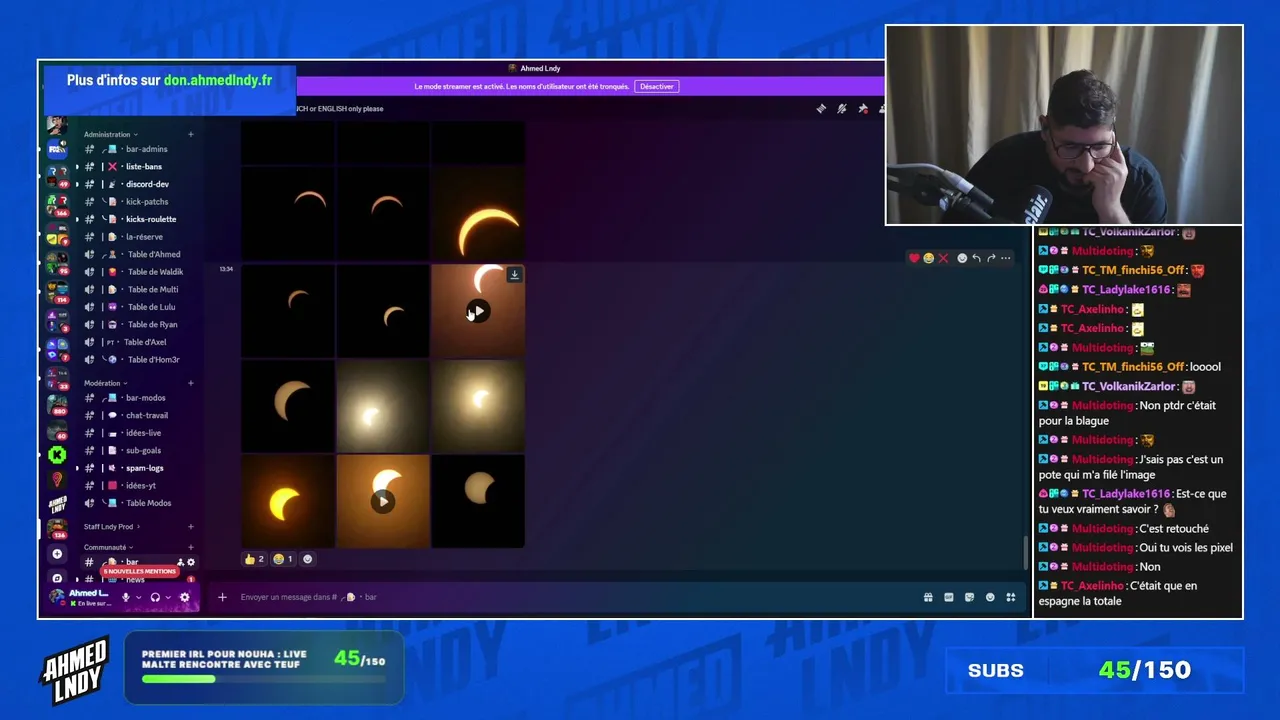
Task: Open user settings gear
Action: click(x=184, y=597)
